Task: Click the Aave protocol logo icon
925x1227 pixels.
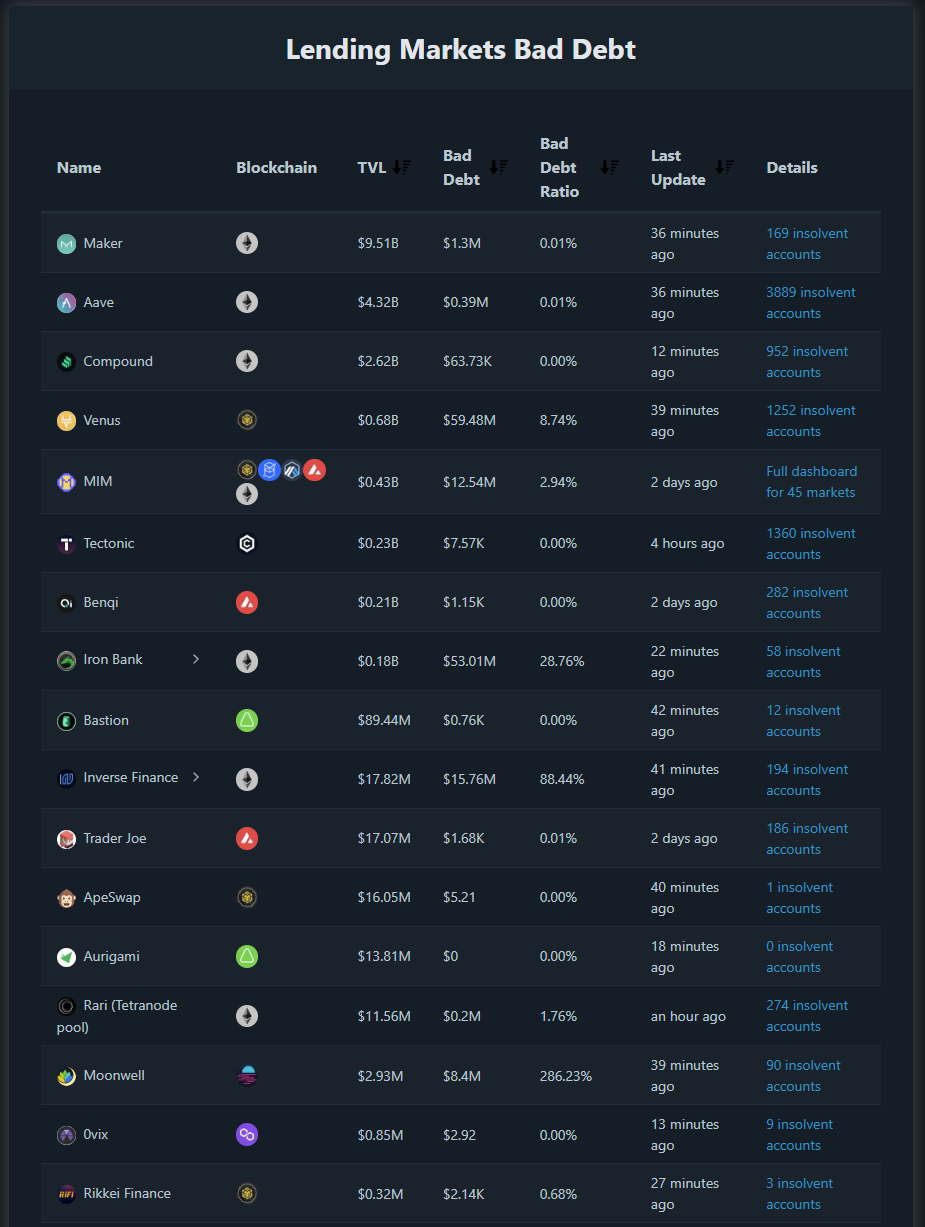Action: click(x=66, y=303)
